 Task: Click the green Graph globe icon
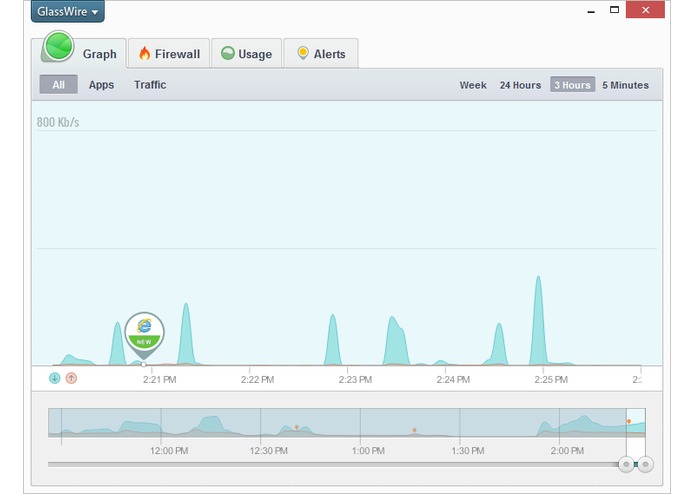coord(59,46)
